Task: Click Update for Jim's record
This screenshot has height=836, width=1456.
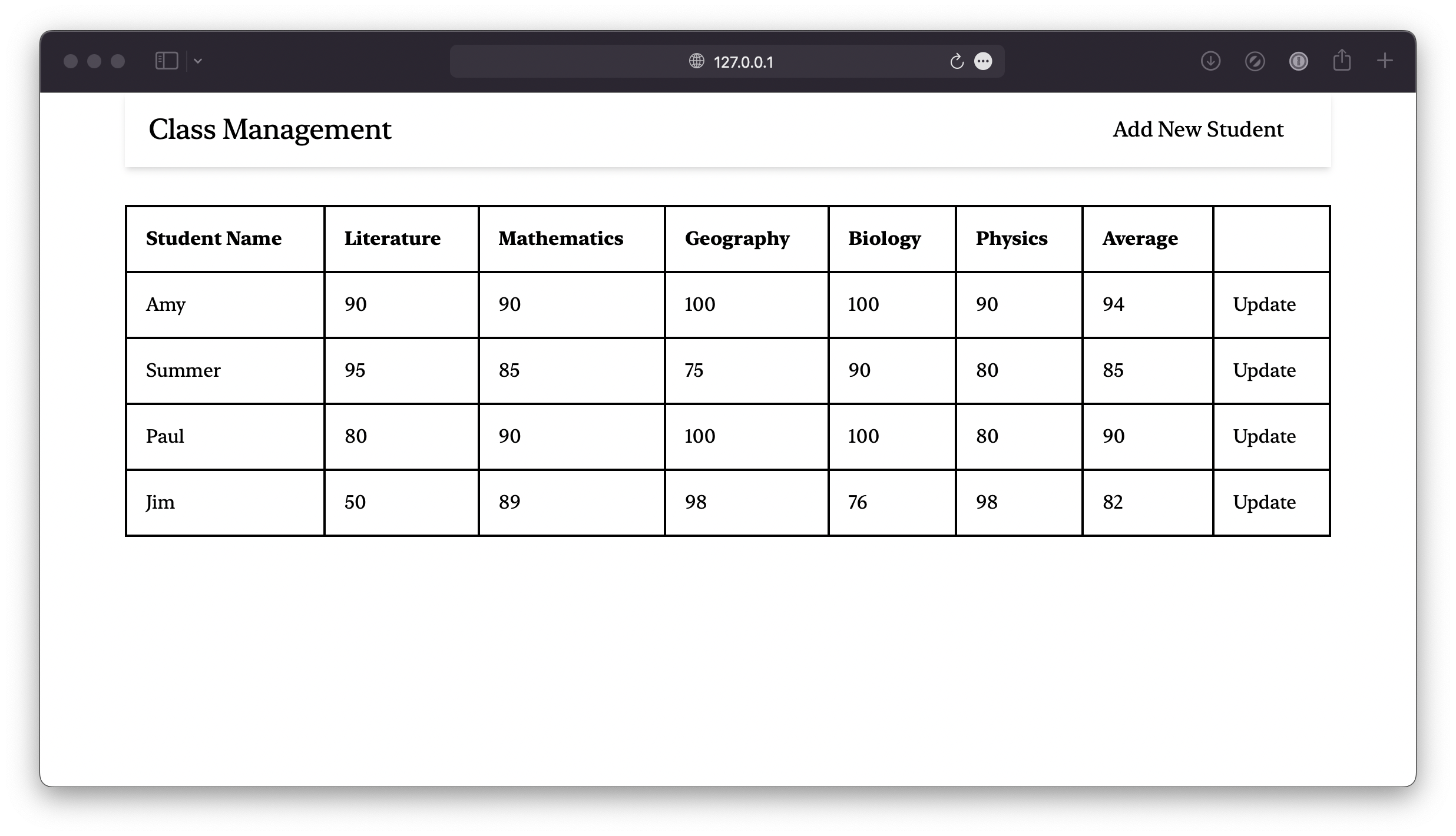Action: coord(1264,501)
